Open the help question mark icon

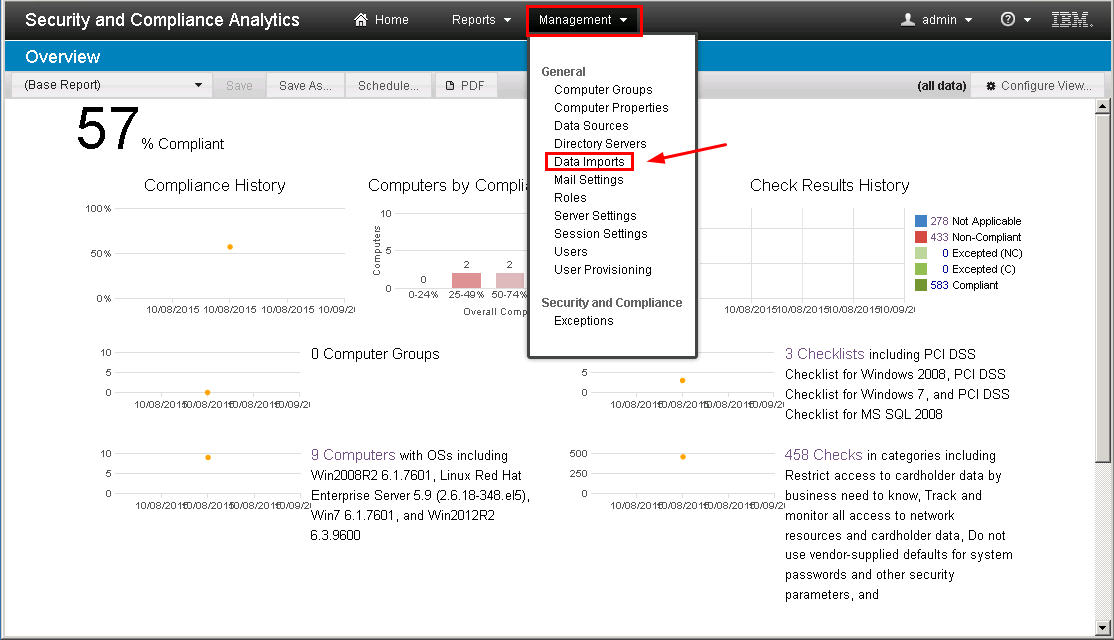[x=1007, y=20]
